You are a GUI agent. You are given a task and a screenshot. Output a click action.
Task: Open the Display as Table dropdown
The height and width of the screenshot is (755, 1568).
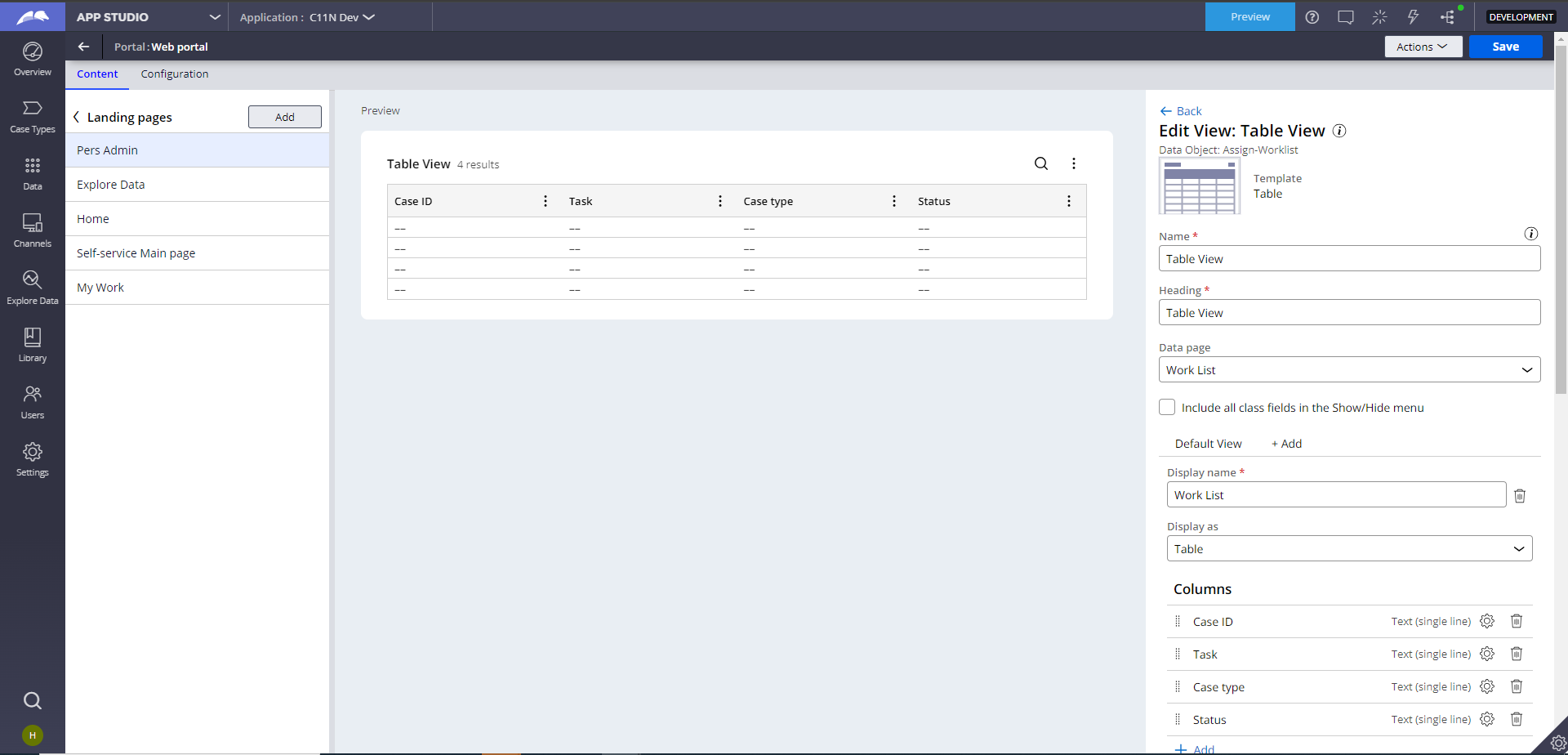coord(1349,549)
